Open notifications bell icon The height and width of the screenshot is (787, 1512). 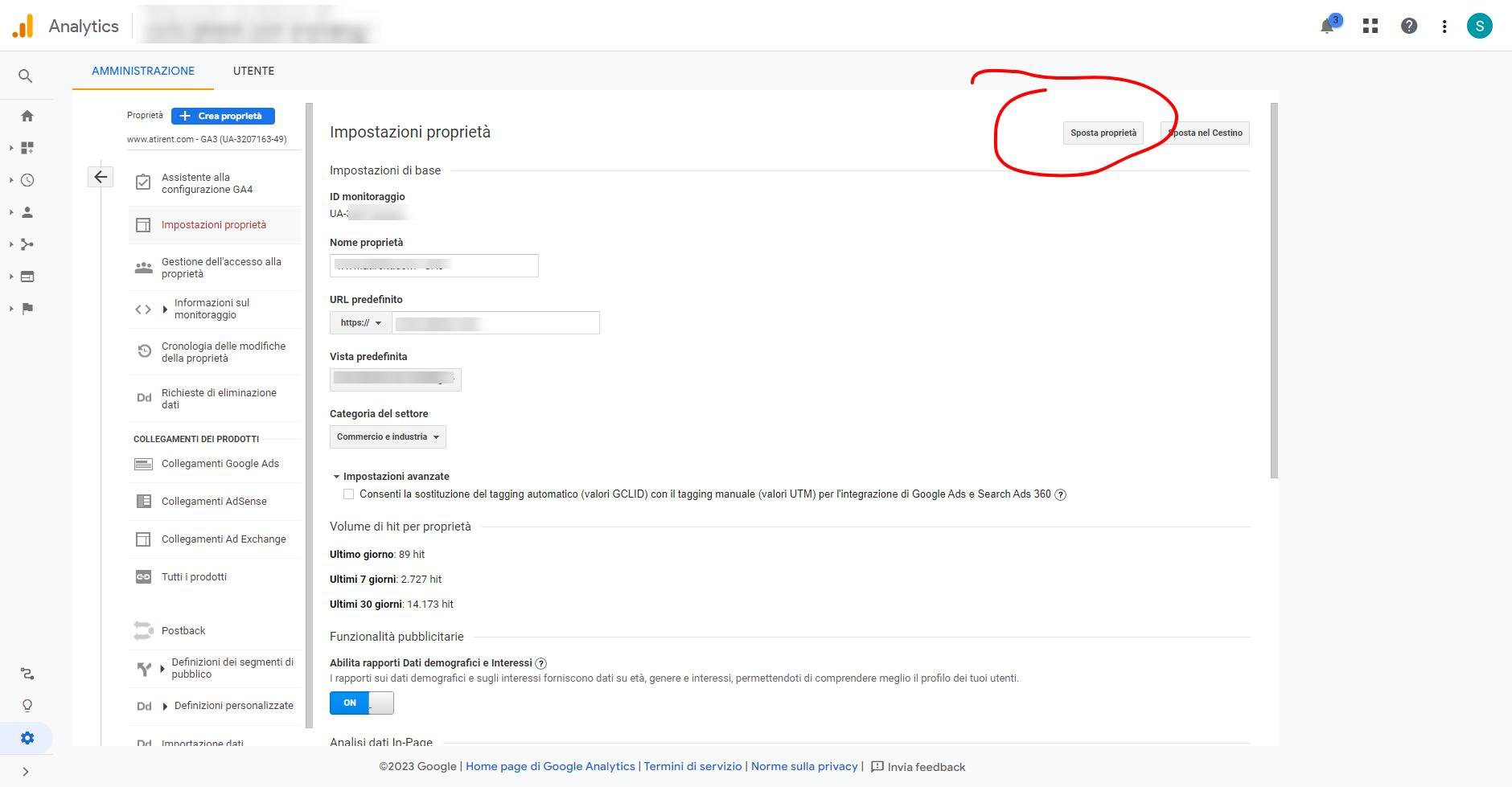1328,26
